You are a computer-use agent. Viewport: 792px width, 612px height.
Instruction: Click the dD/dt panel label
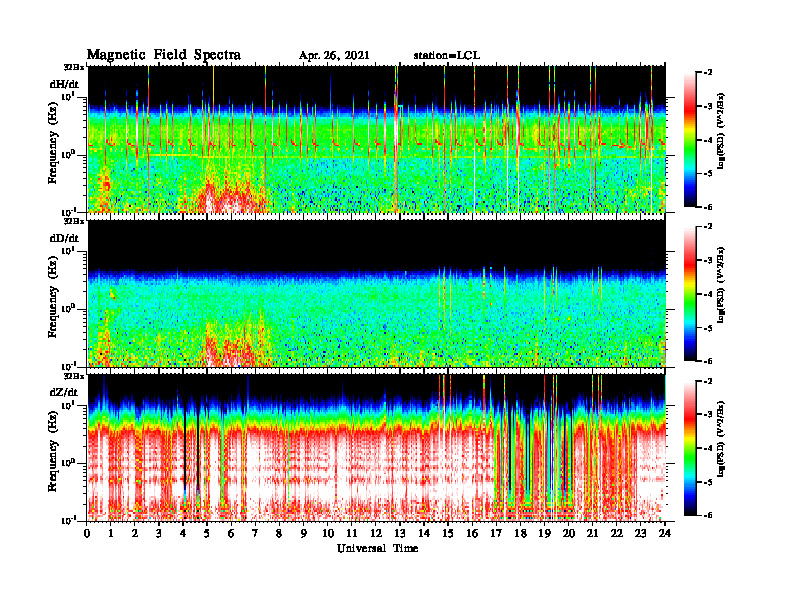[x=64, y=238]
